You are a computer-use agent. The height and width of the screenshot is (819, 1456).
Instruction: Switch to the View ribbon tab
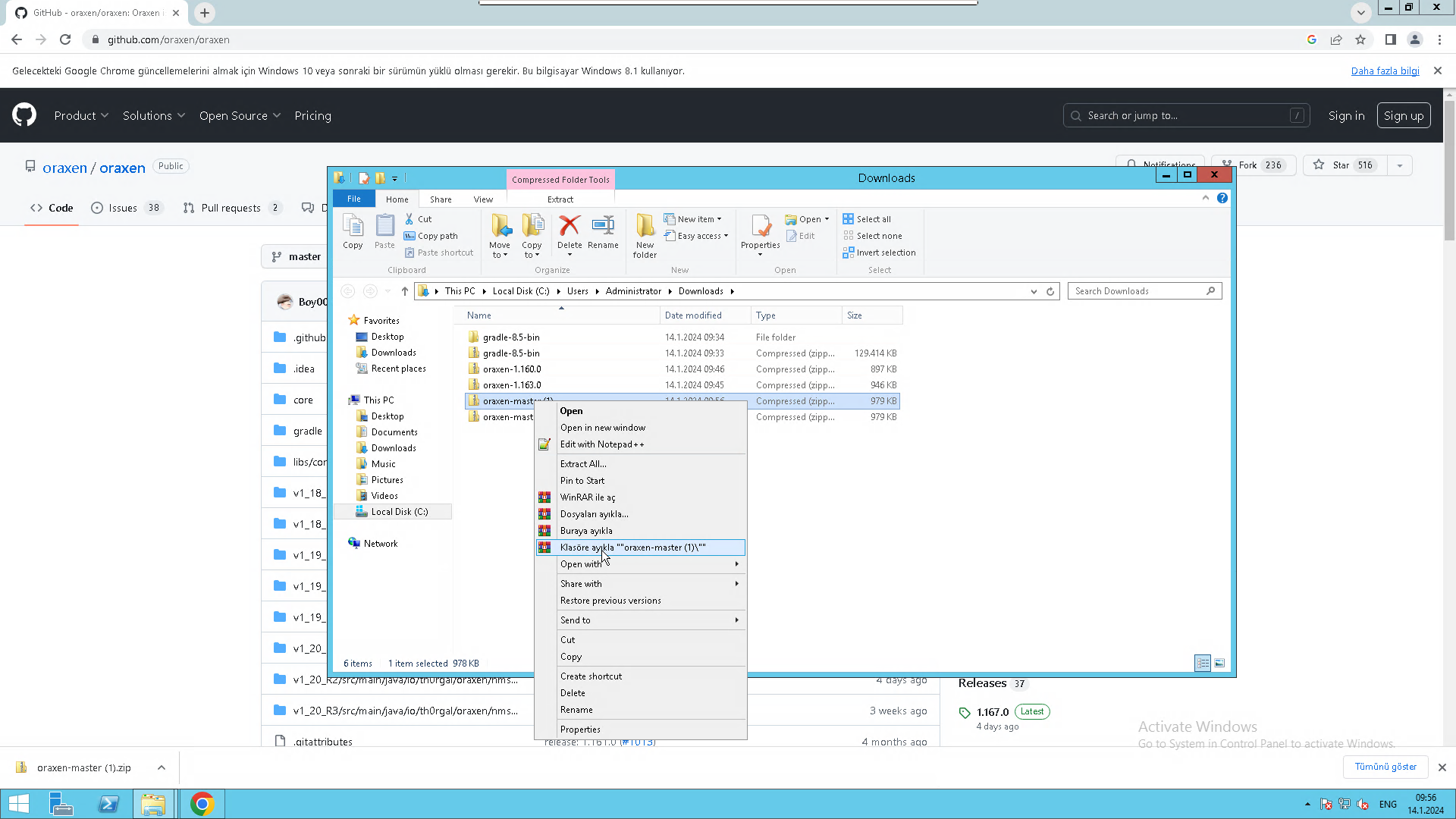click(483, 199)
